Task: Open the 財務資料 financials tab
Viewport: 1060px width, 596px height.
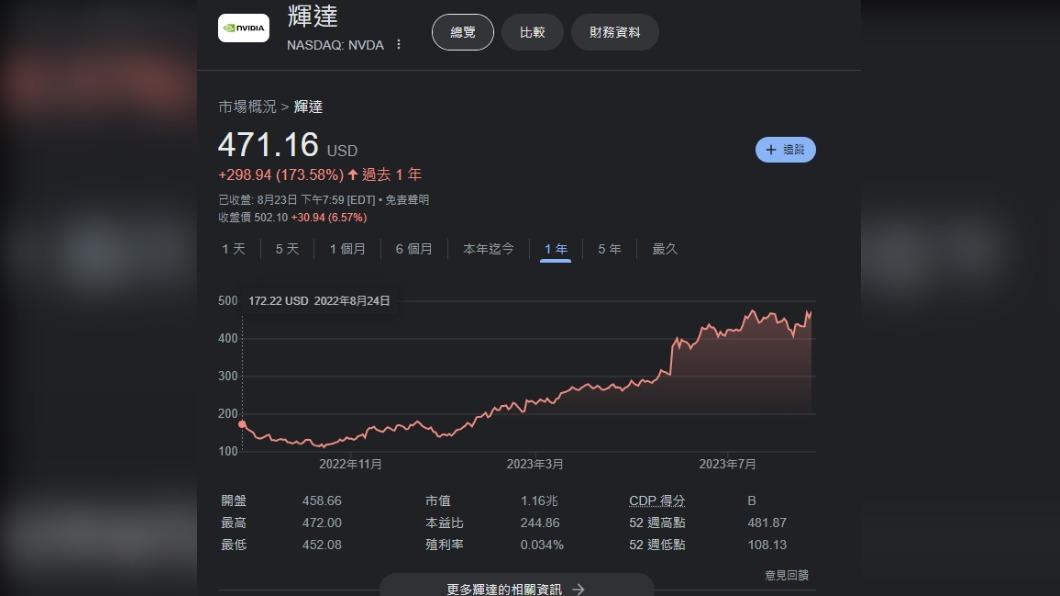Action: [x=615, y=32]
